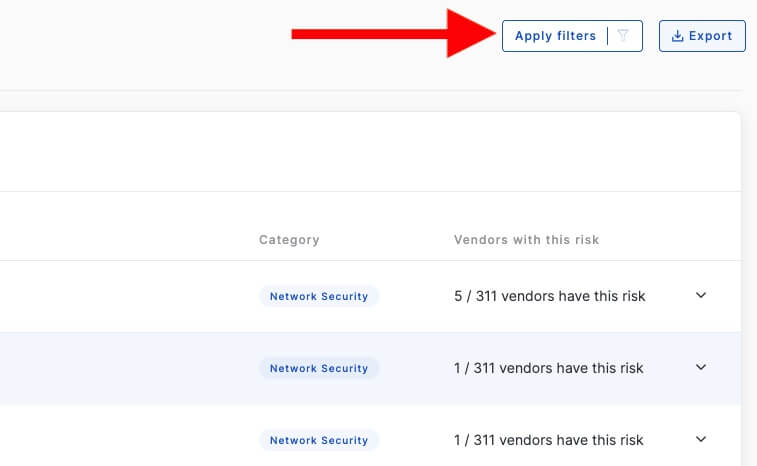
Task: Click the Export button
Action: pos(702,36)
